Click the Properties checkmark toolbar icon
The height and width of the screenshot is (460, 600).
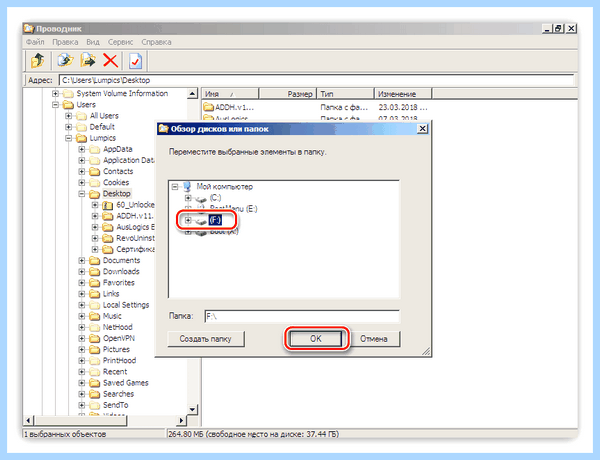(x=135, y=60)
